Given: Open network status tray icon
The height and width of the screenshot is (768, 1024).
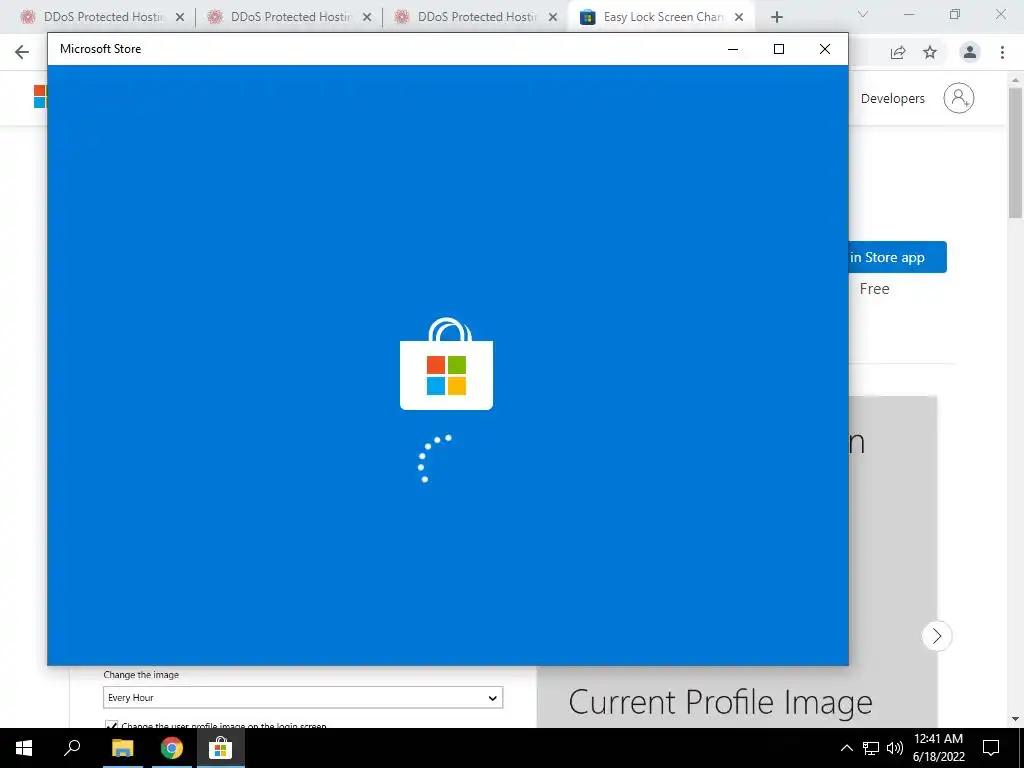Looking at the screenshot, I should 871,748.
